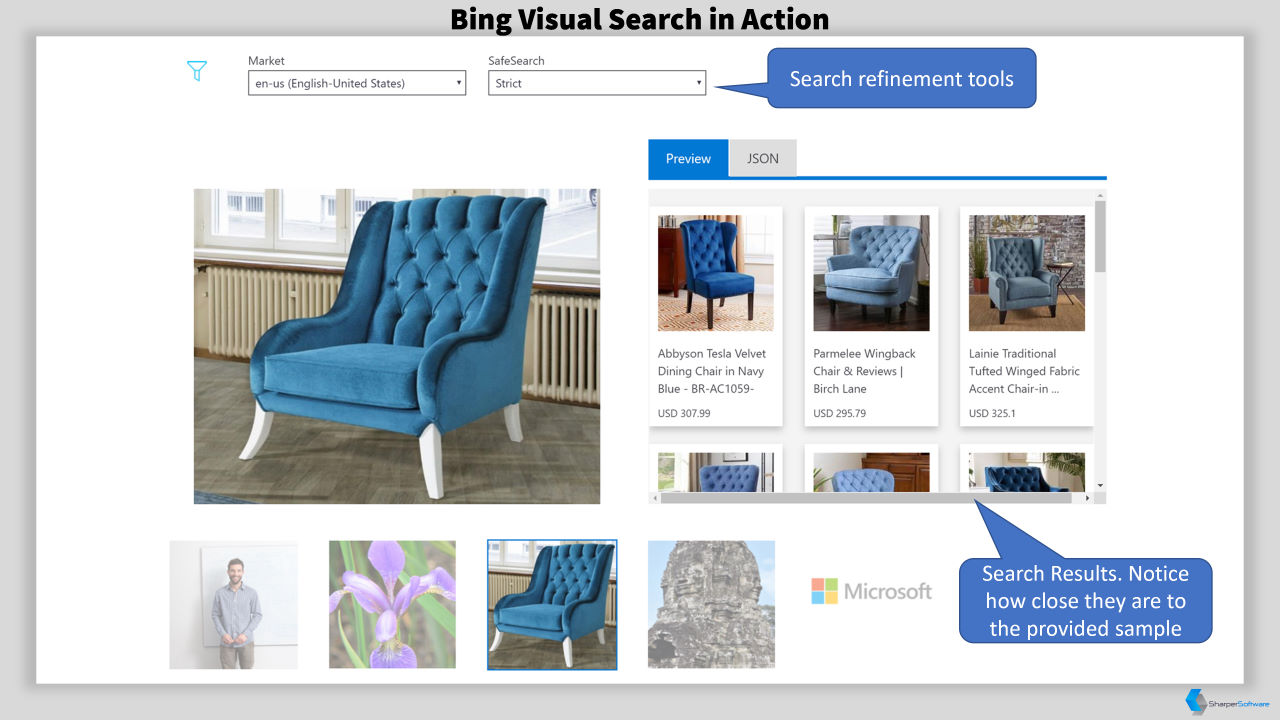Switch to the JSON tab
The height and width of the screenshot is (720, 1280).
click(x=763, y=158)
